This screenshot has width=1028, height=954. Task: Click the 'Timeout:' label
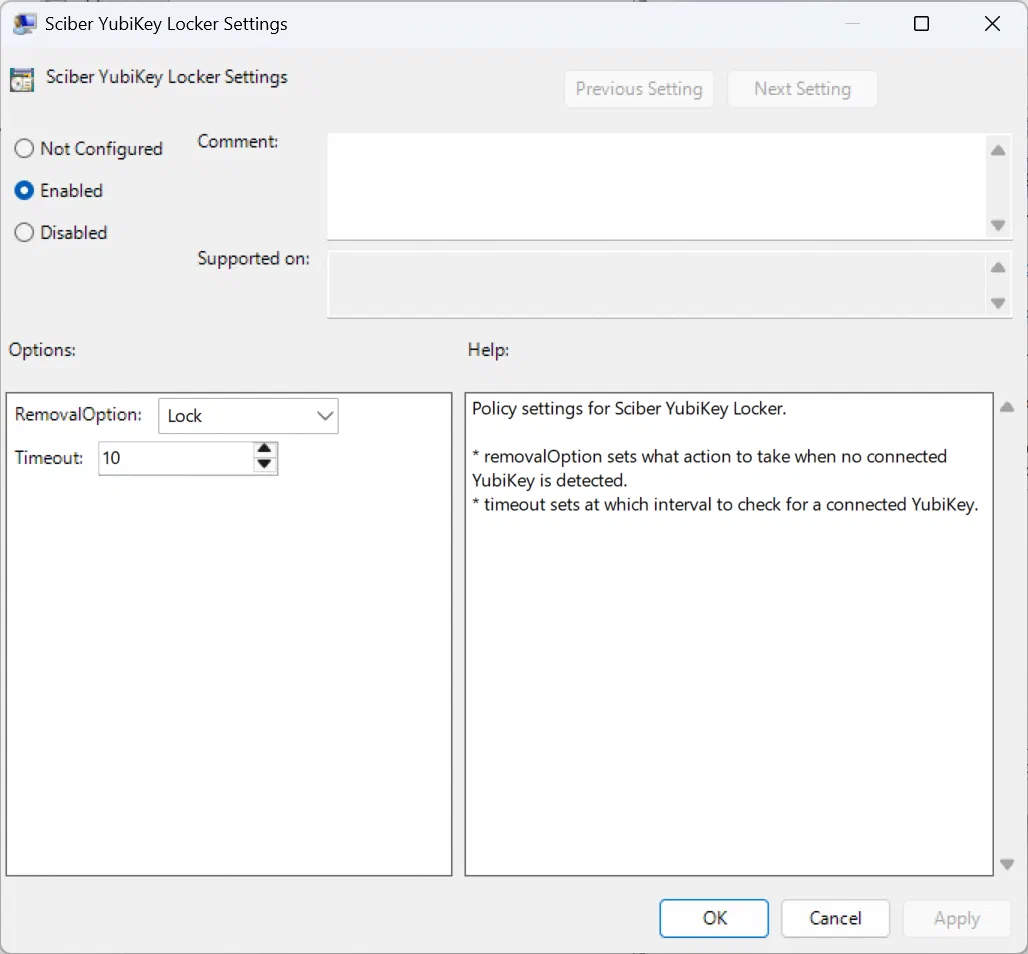click(x=49, y=458)
